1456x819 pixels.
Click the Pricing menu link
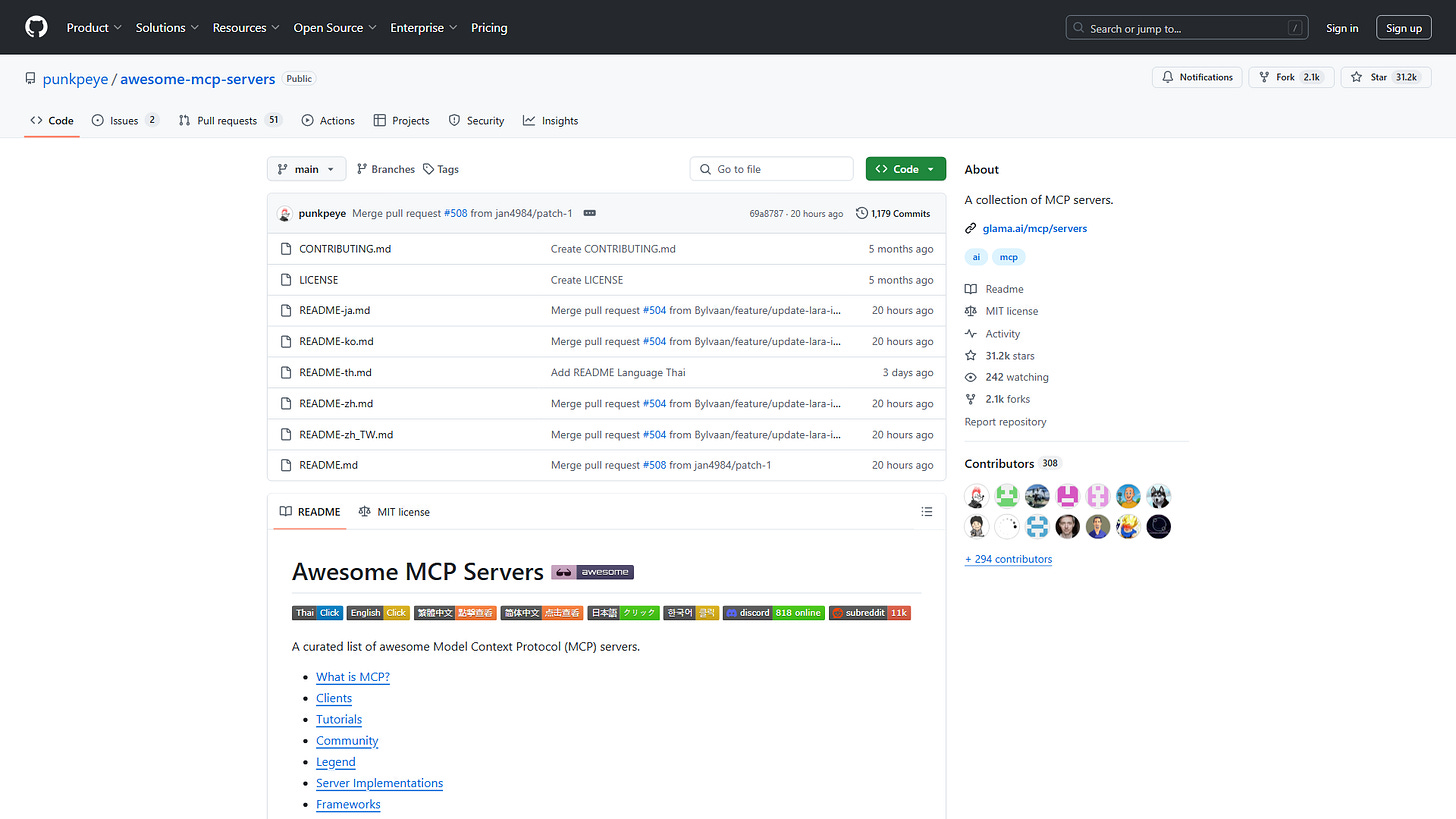coord(489,28)
